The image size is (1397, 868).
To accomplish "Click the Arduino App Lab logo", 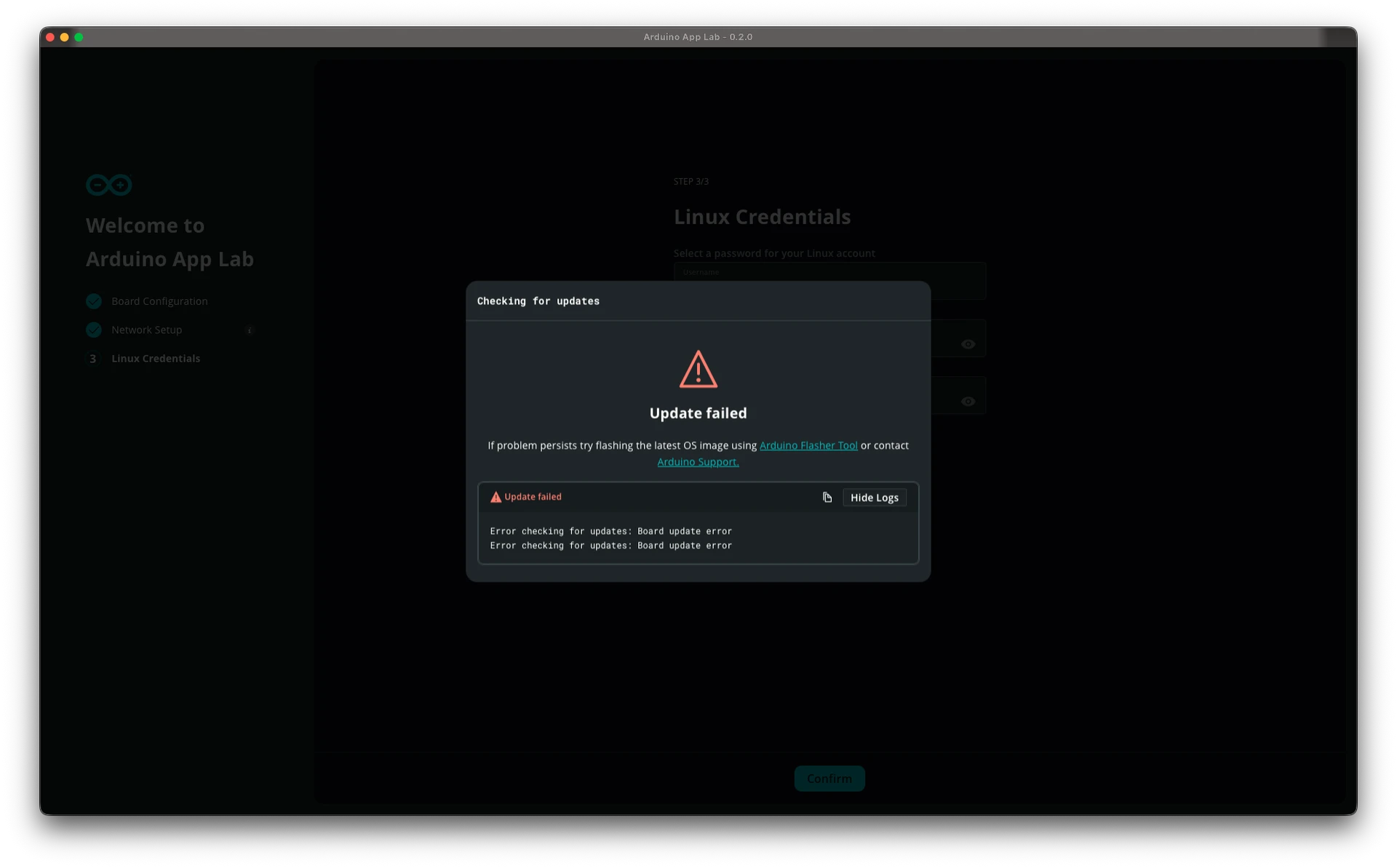I will tap(108, 185).
